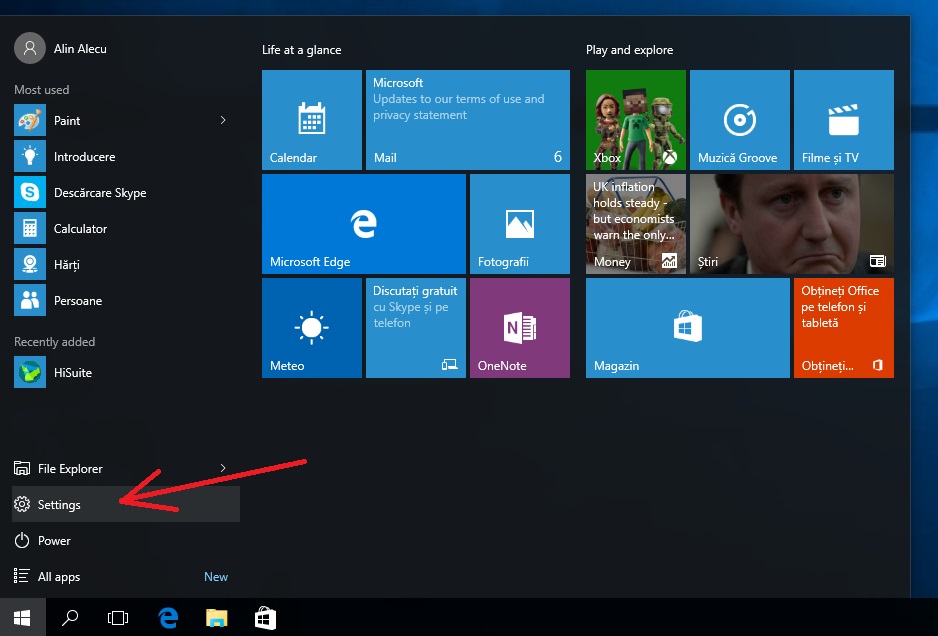
Task: Click the user avatar picture
Action: pos(30,48)
